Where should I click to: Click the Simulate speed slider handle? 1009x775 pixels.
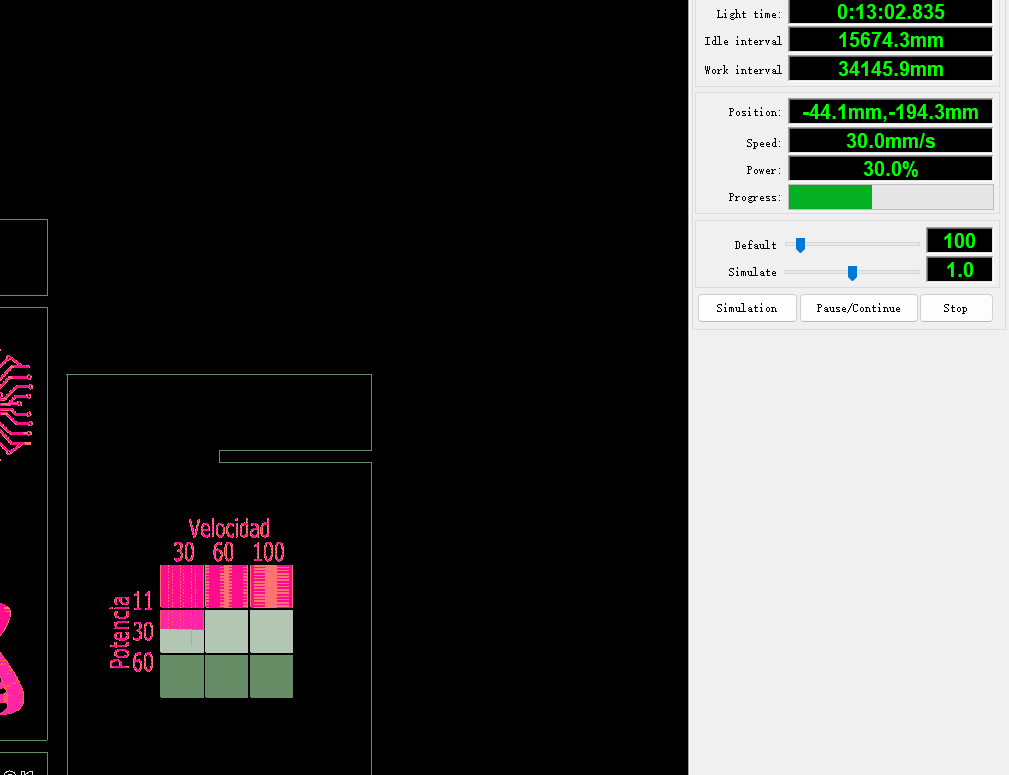pyautogui.click(x=852, y=272)
